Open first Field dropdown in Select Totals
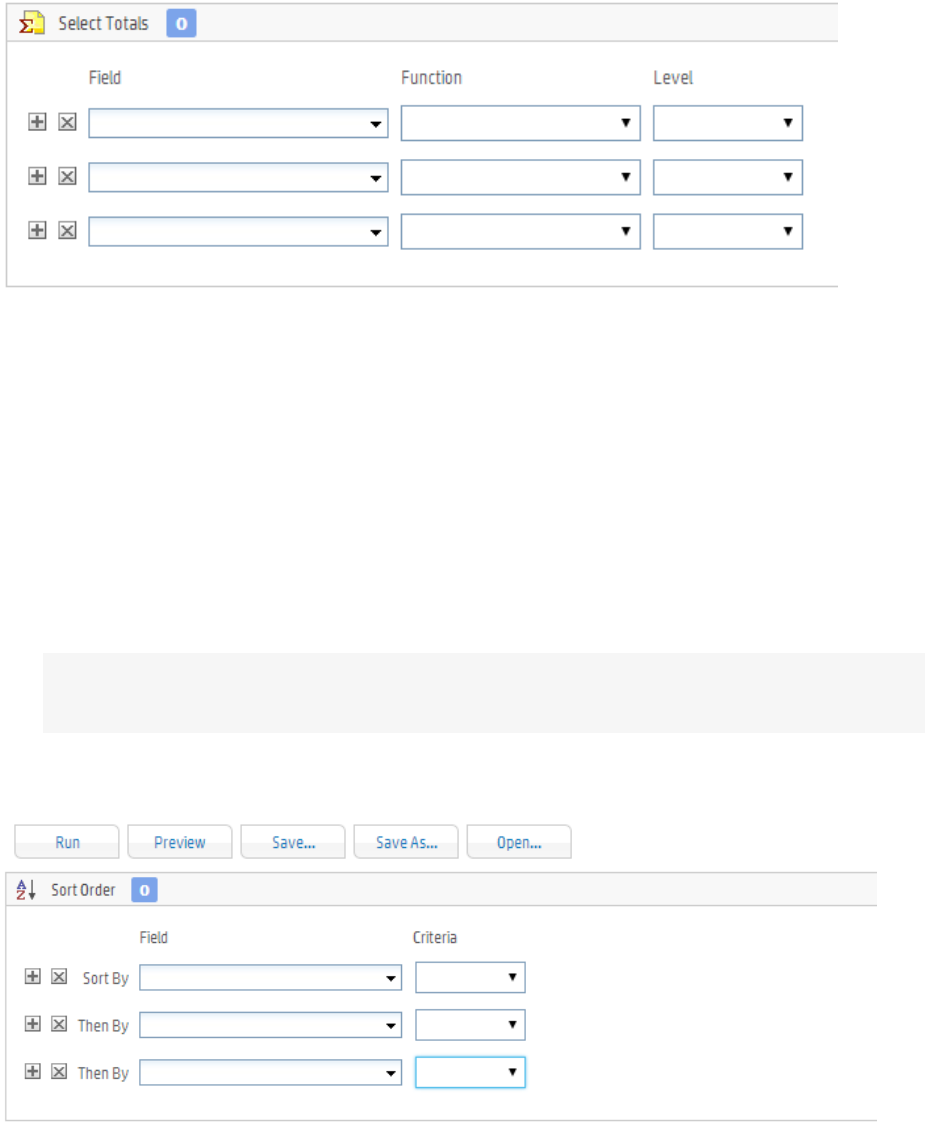925x1124 pixels. pos(238,123)
